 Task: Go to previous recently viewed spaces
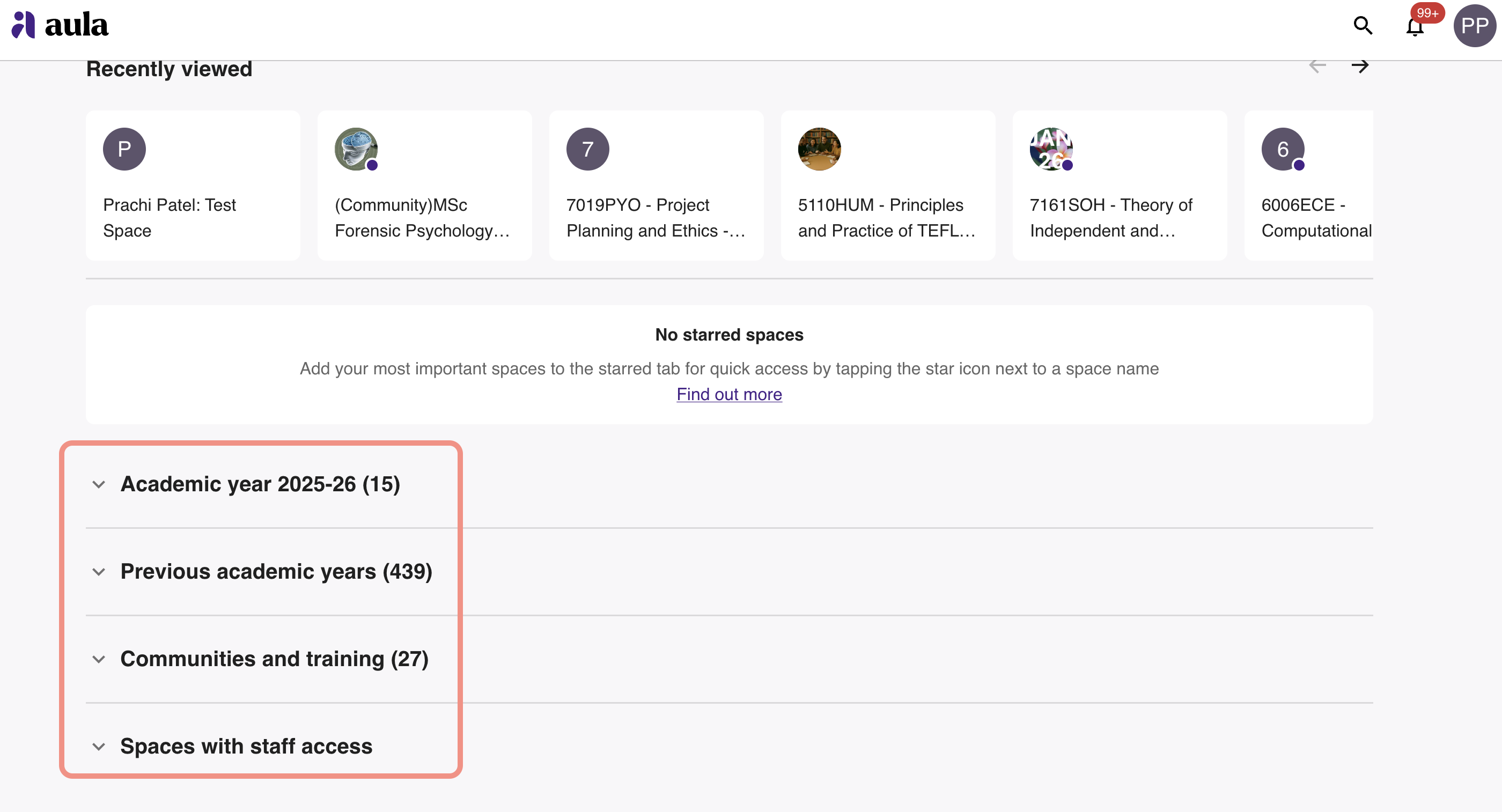1318,66
